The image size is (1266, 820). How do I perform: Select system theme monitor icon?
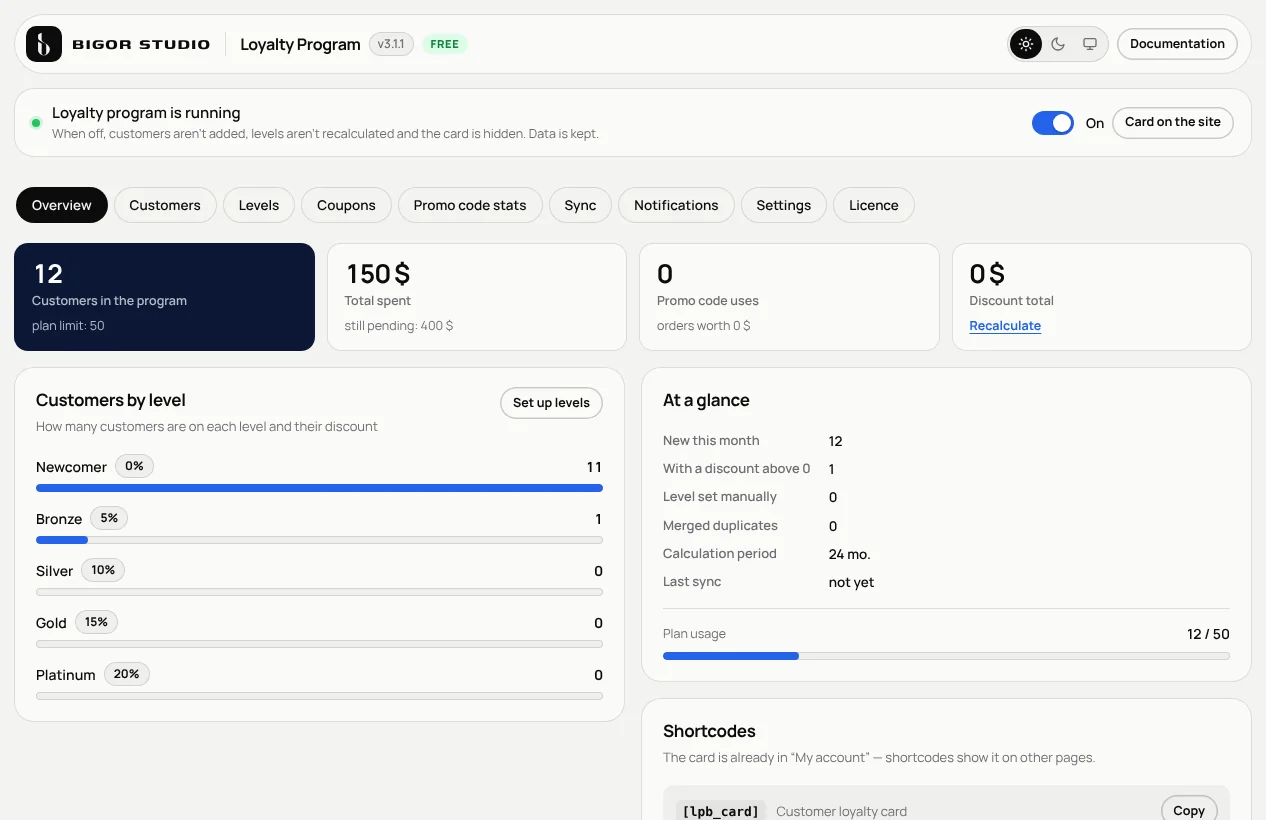coord(1090,44)
